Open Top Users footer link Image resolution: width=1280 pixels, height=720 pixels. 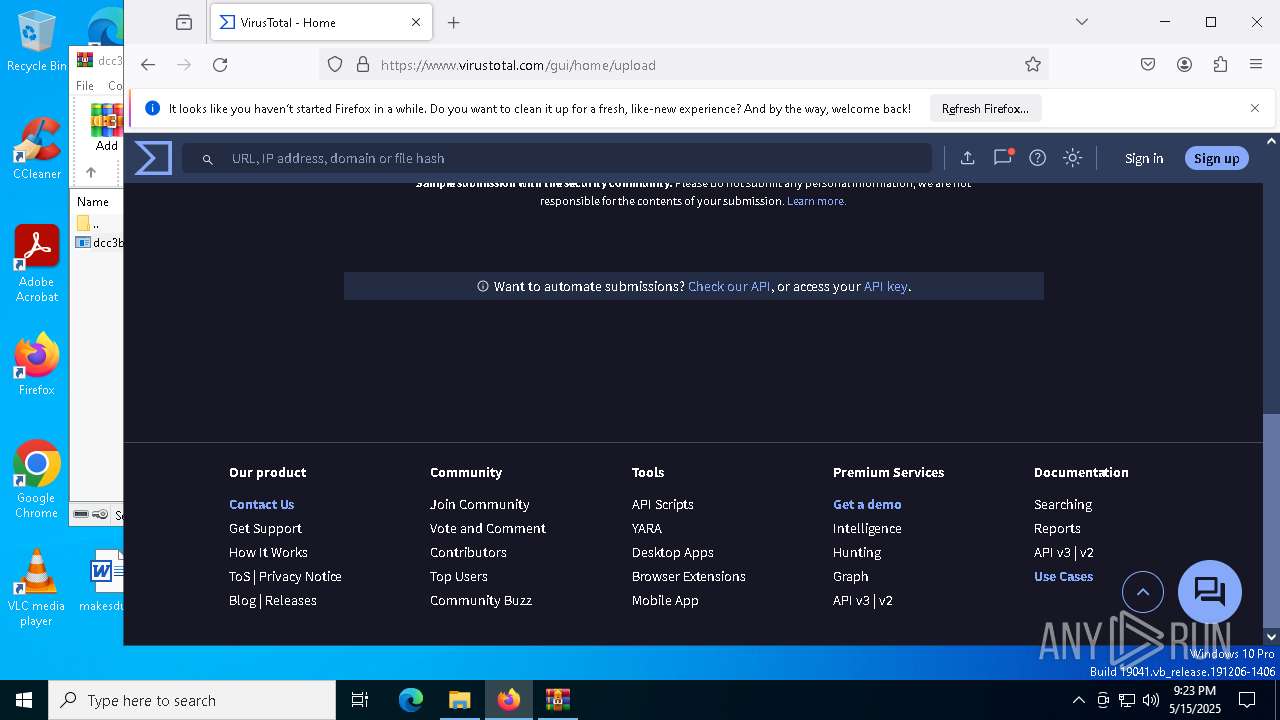point(459,576)
